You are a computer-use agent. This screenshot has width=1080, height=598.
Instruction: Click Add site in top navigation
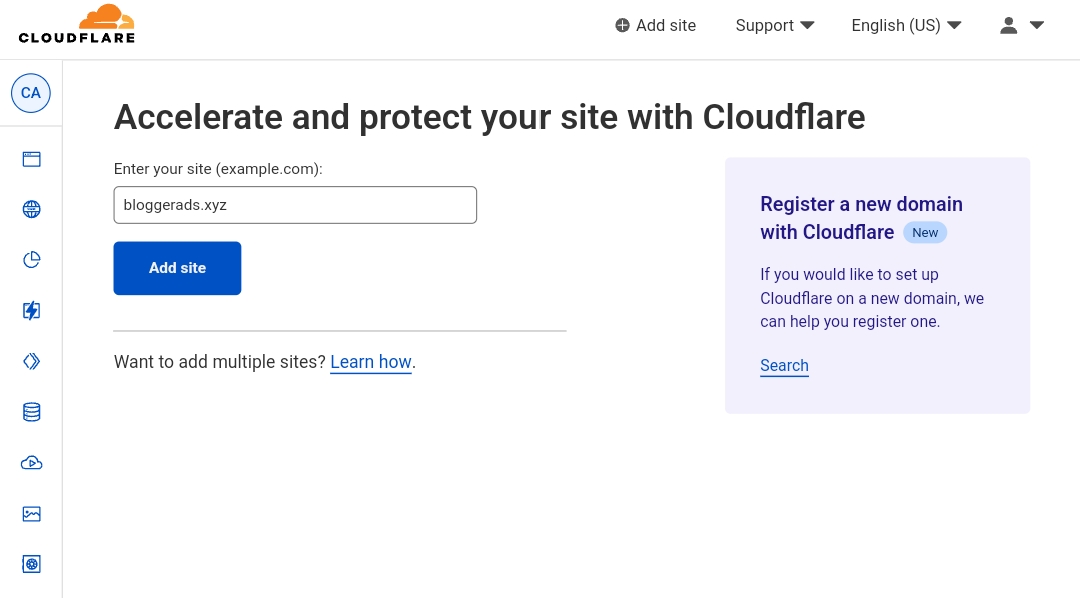click(x=656, y=26)
